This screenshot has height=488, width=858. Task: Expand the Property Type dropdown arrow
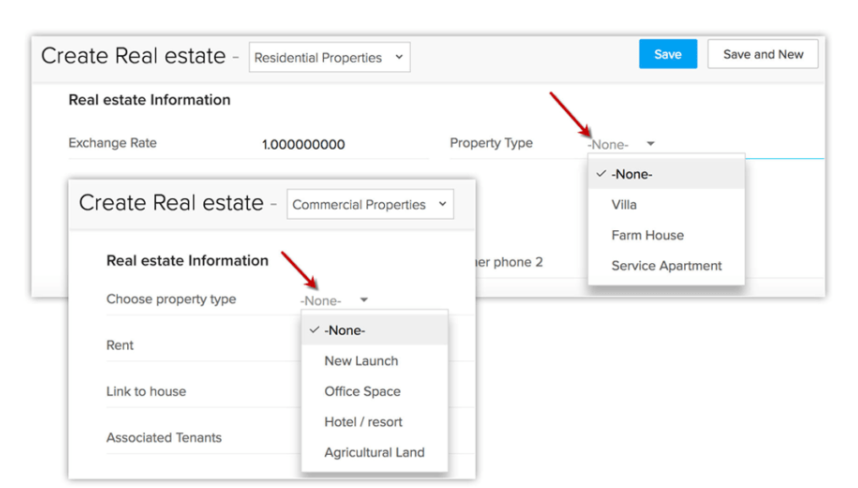click(651, 144)
